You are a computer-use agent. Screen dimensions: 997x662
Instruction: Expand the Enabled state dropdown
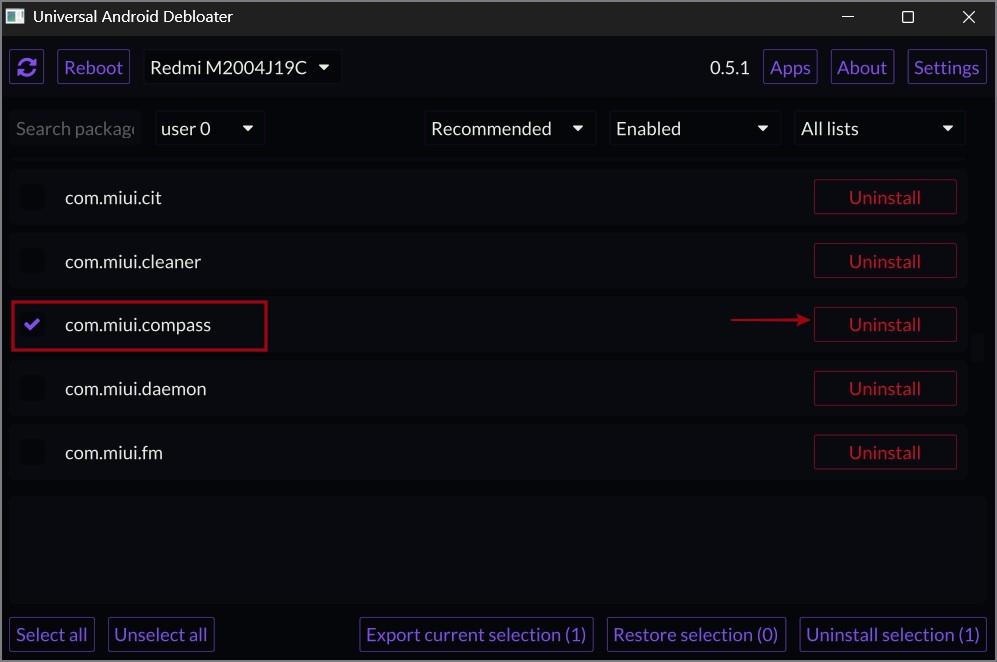coord(694,129)
